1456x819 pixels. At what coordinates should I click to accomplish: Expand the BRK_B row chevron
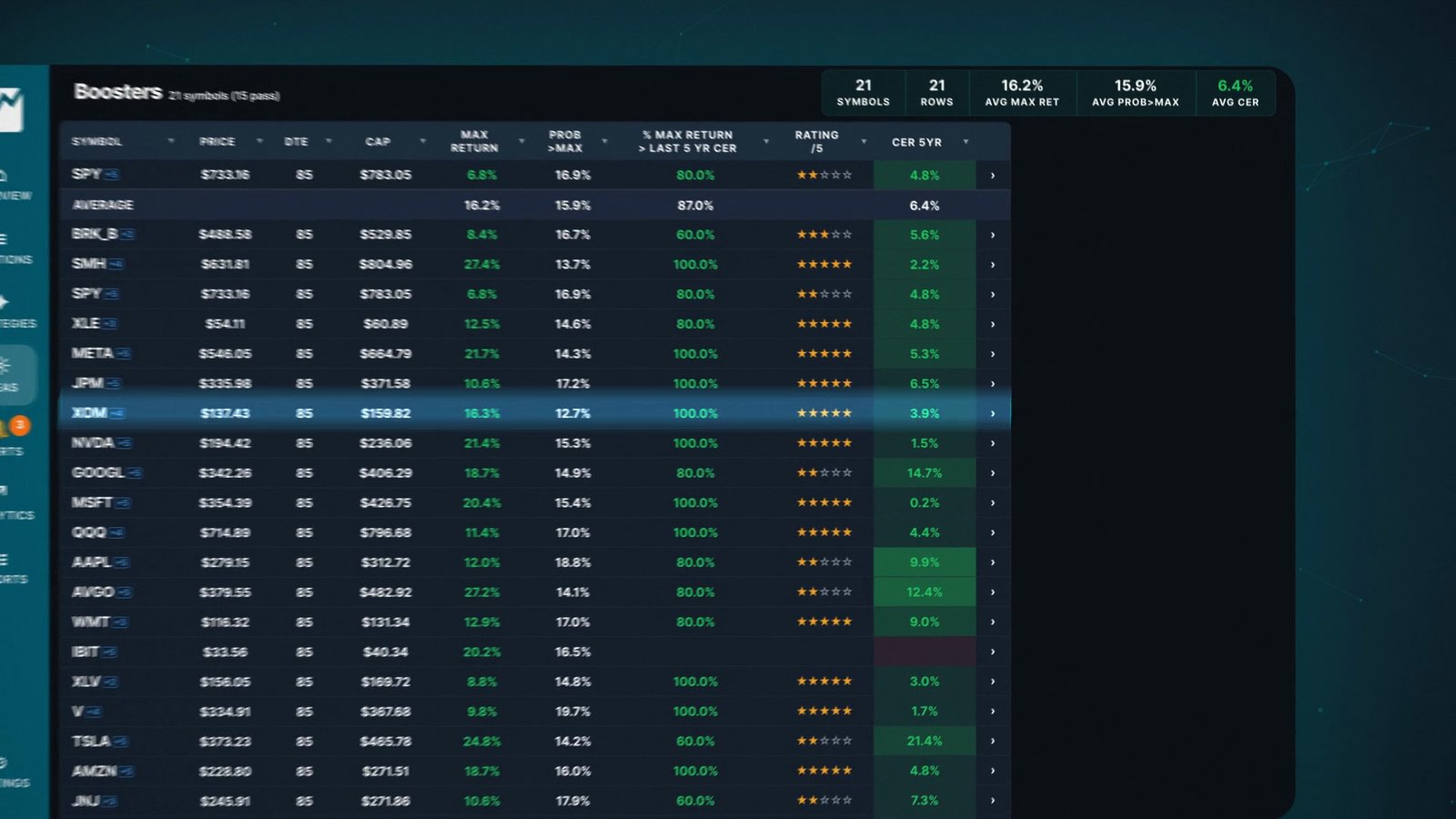pos(993,235)
